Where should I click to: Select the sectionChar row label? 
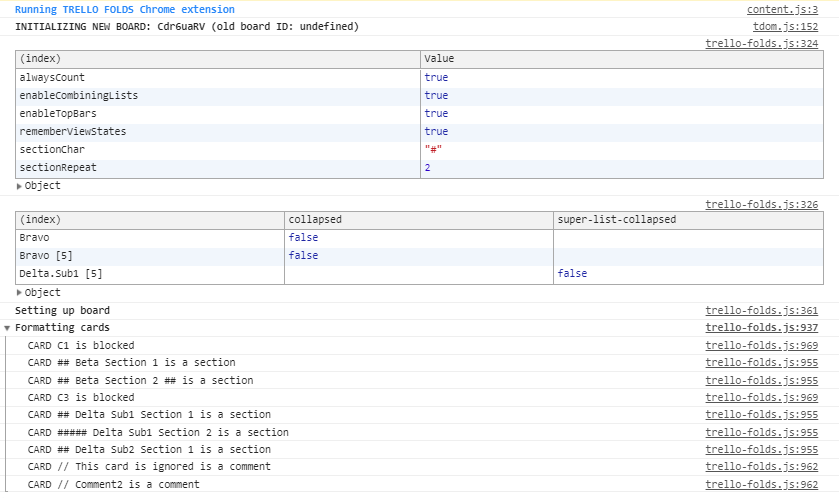52,149
